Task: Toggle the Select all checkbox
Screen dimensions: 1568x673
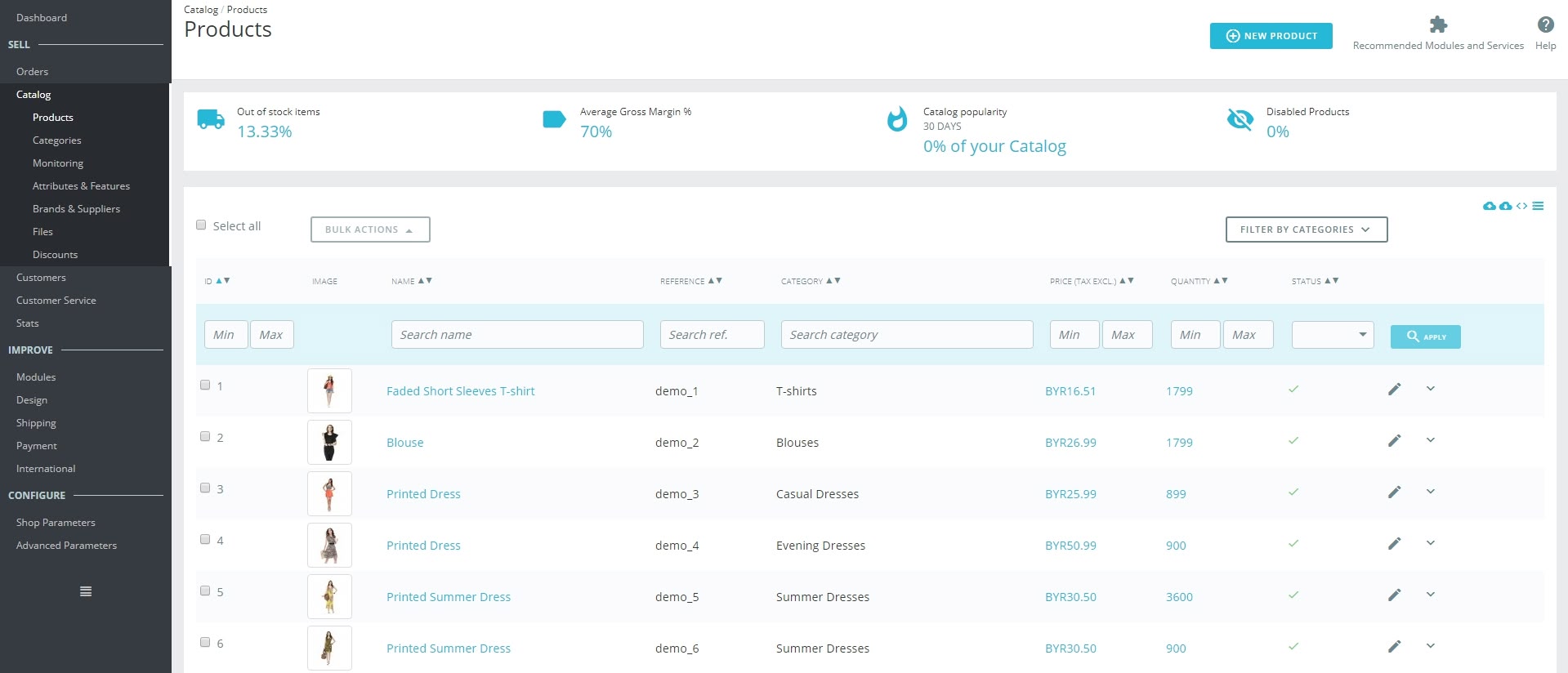Action: (x=201, y=225)
